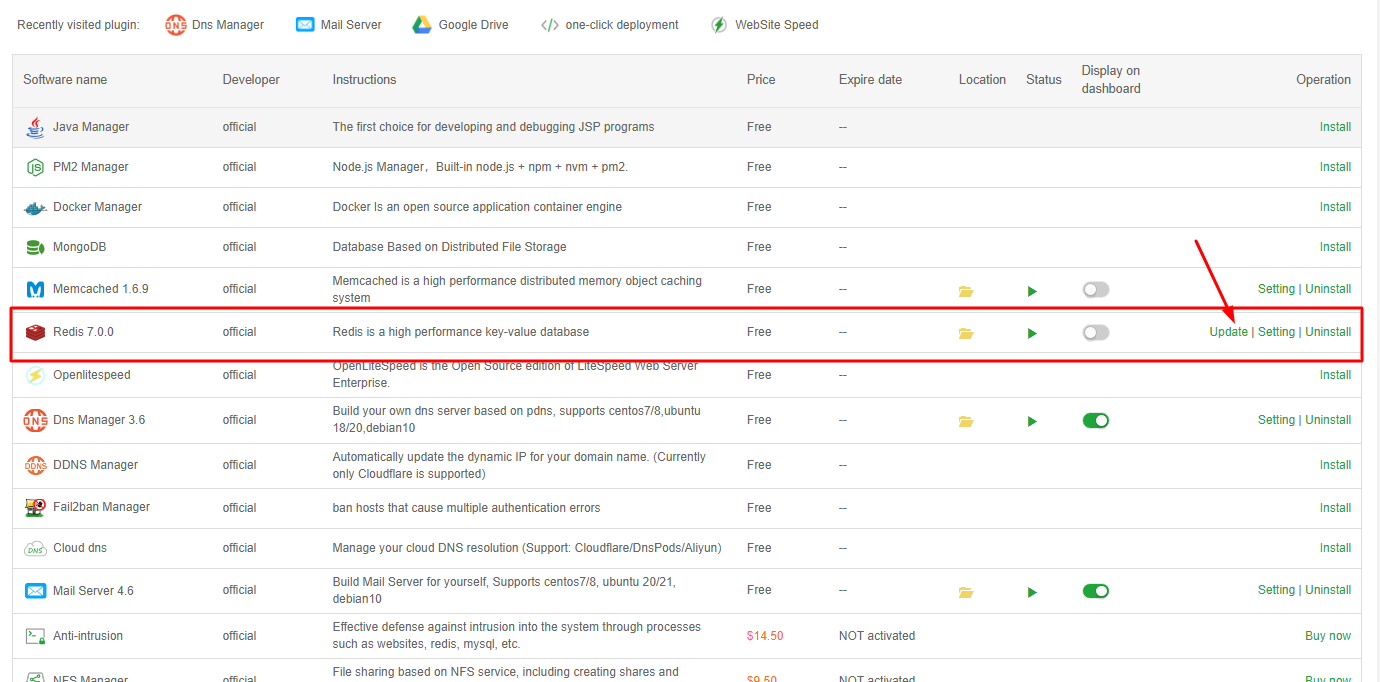Click Memcached folder location icon

[x=965, y=291]
